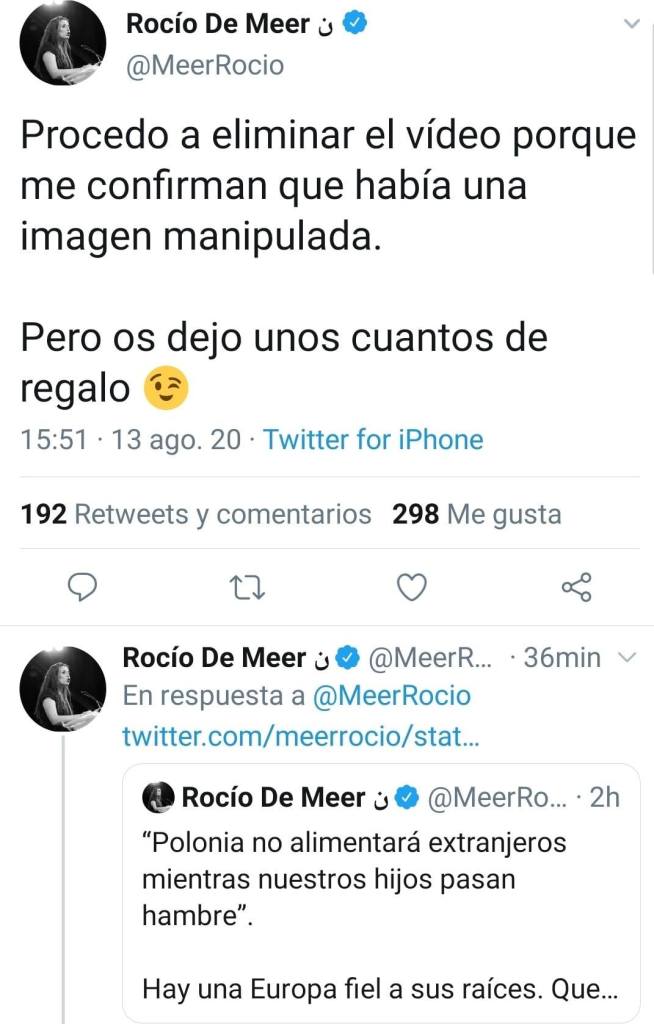Expand reply tweet options chevron
This screenshot has width=654, height=1024.
(x=628, y=657)
